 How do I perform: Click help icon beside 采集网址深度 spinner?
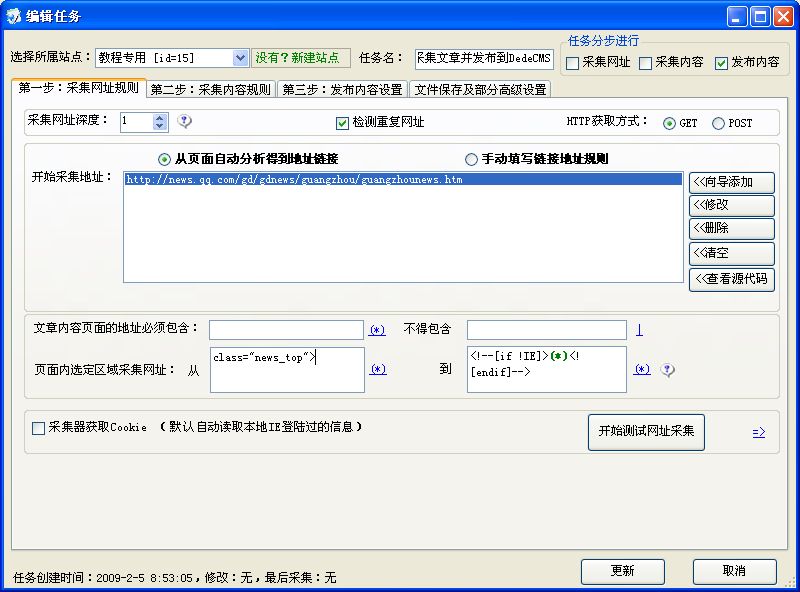[x=184, y=122]
